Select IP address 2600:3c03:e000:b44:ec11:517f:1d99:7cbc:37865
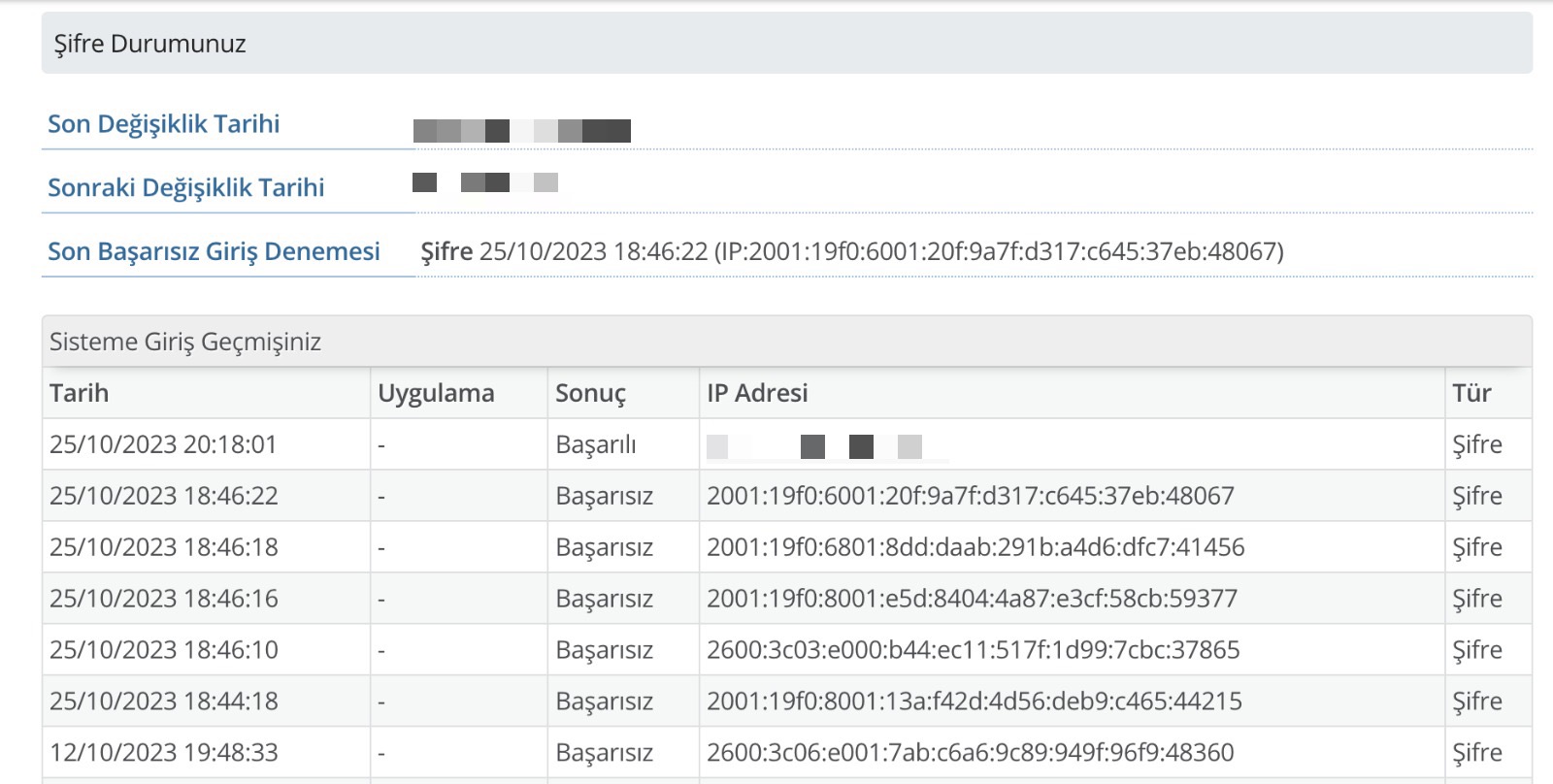 pos(974,650)
